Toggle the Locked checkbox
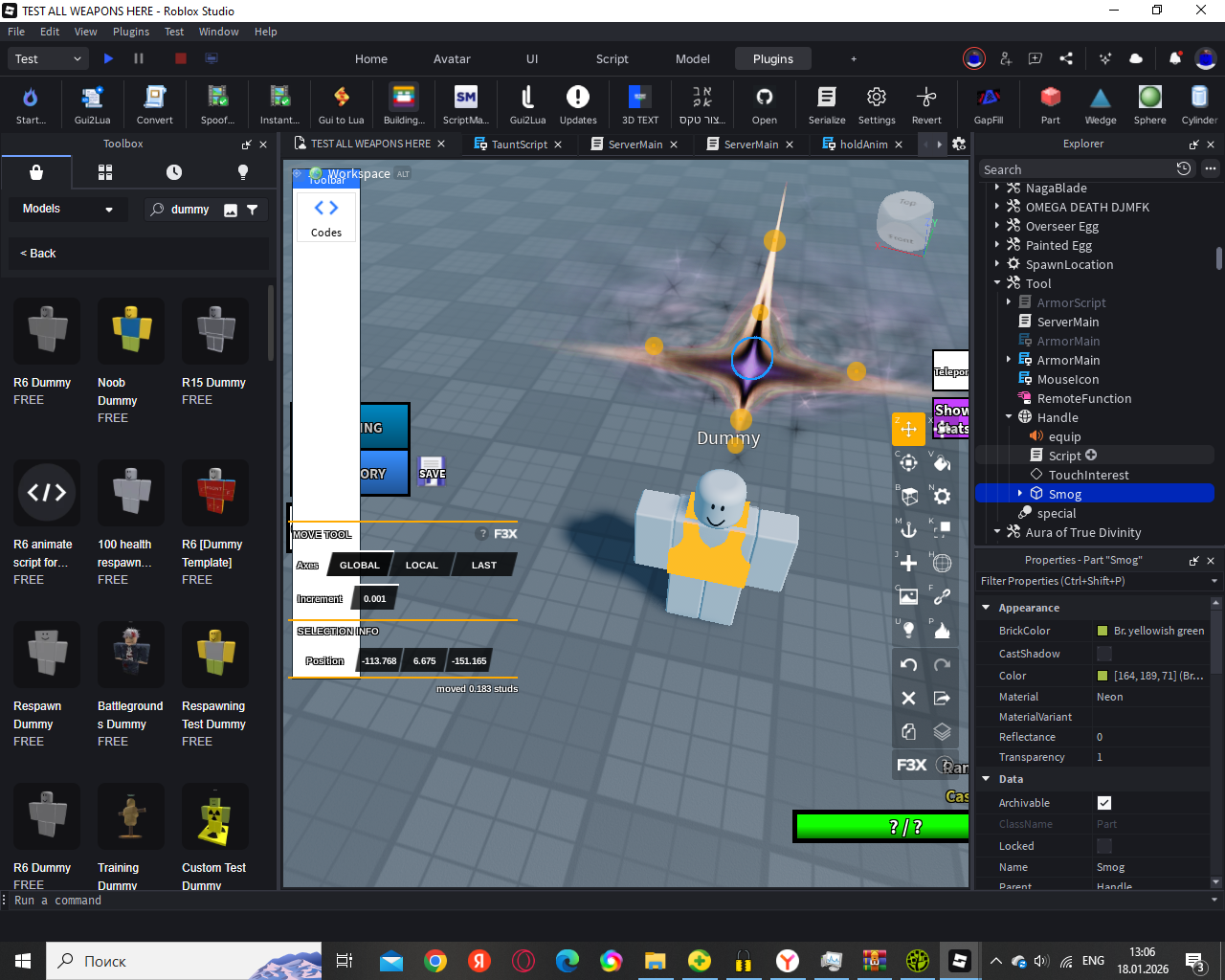This screenshot has height=980, width=1225. tap(1104, 846)
